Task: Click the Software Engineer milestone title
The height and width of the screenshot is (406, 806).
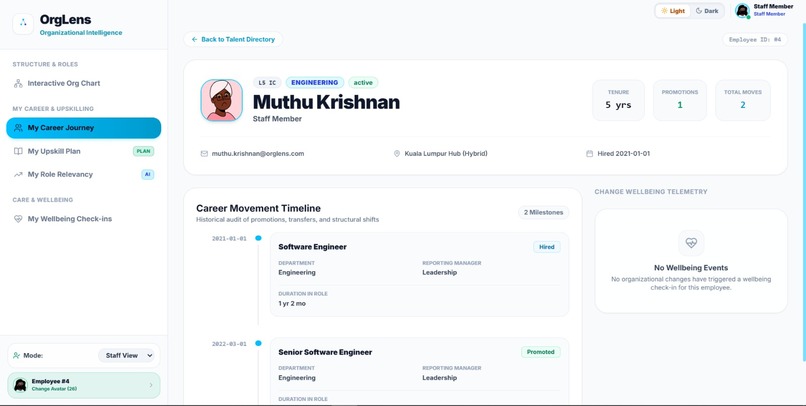Action: point(313,247)
